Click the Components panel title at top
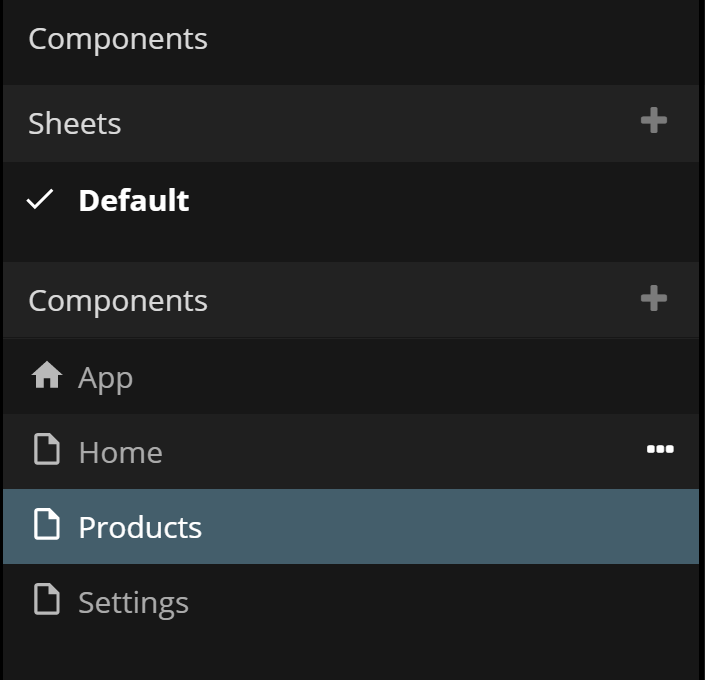The height and width of the screenshot is (680, 705). (x=118, y=39)
